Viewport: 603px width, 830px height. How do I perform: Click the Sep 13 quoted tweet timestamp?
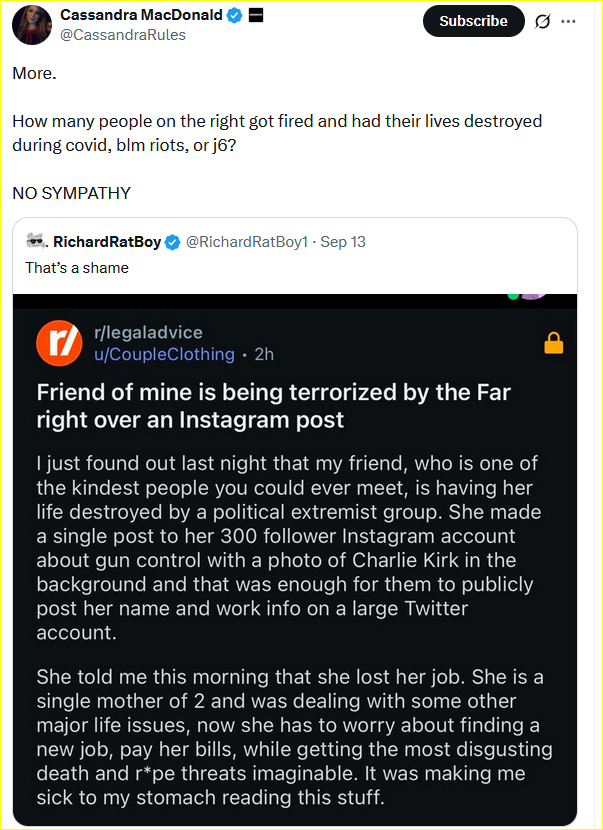[342, 242]
